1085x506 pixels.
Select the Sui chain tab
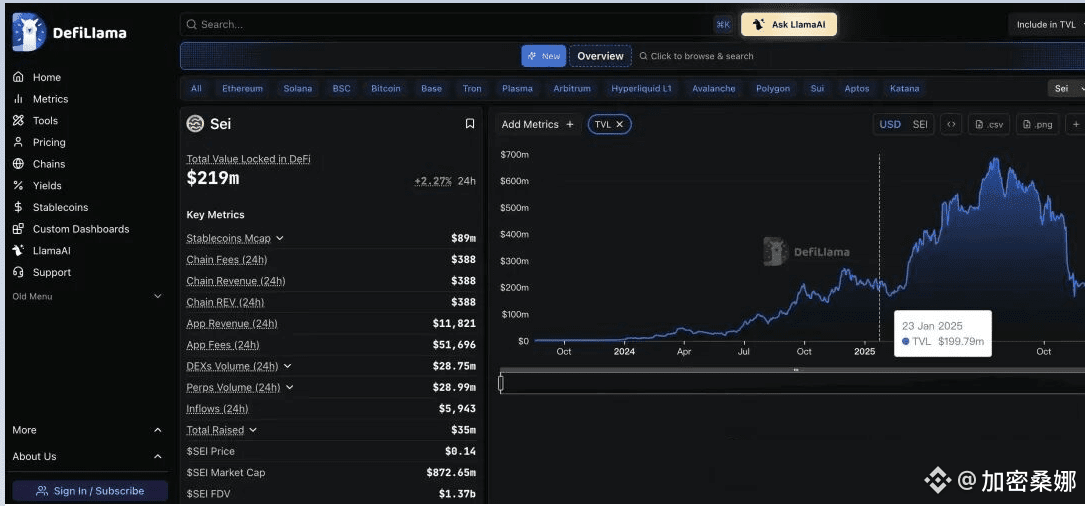pyautogui.click(x=817, y=89)
